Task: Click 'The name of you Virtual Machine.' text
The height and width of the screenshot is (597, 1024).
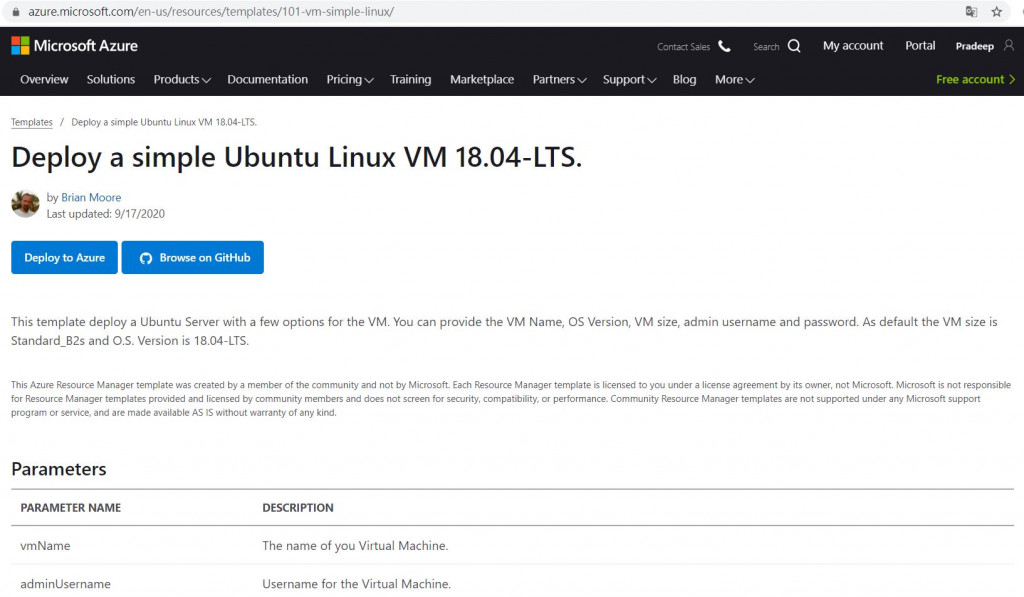Action: (355, 546)
